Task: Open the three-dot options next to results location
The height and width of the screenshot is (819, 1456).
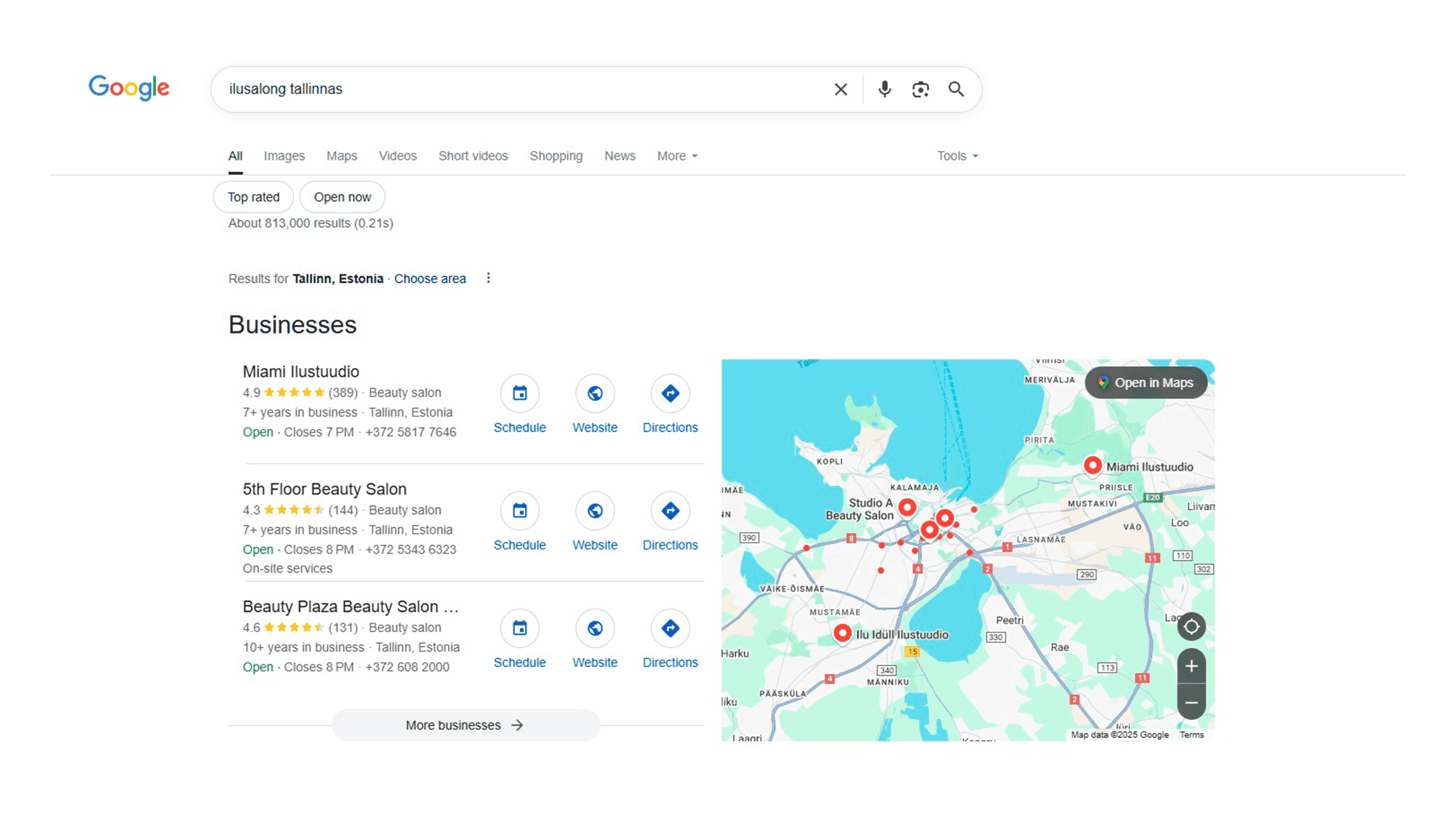Action: coord(489,278)
